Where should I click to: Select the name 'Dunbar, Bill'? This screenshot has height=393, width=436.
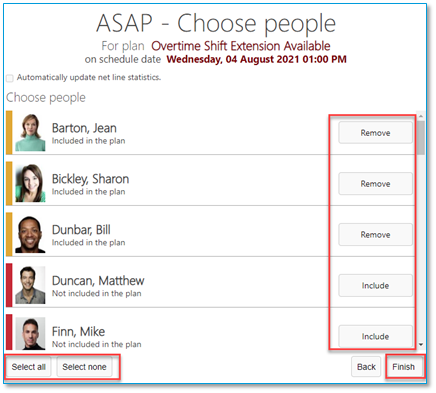point(81,230)
